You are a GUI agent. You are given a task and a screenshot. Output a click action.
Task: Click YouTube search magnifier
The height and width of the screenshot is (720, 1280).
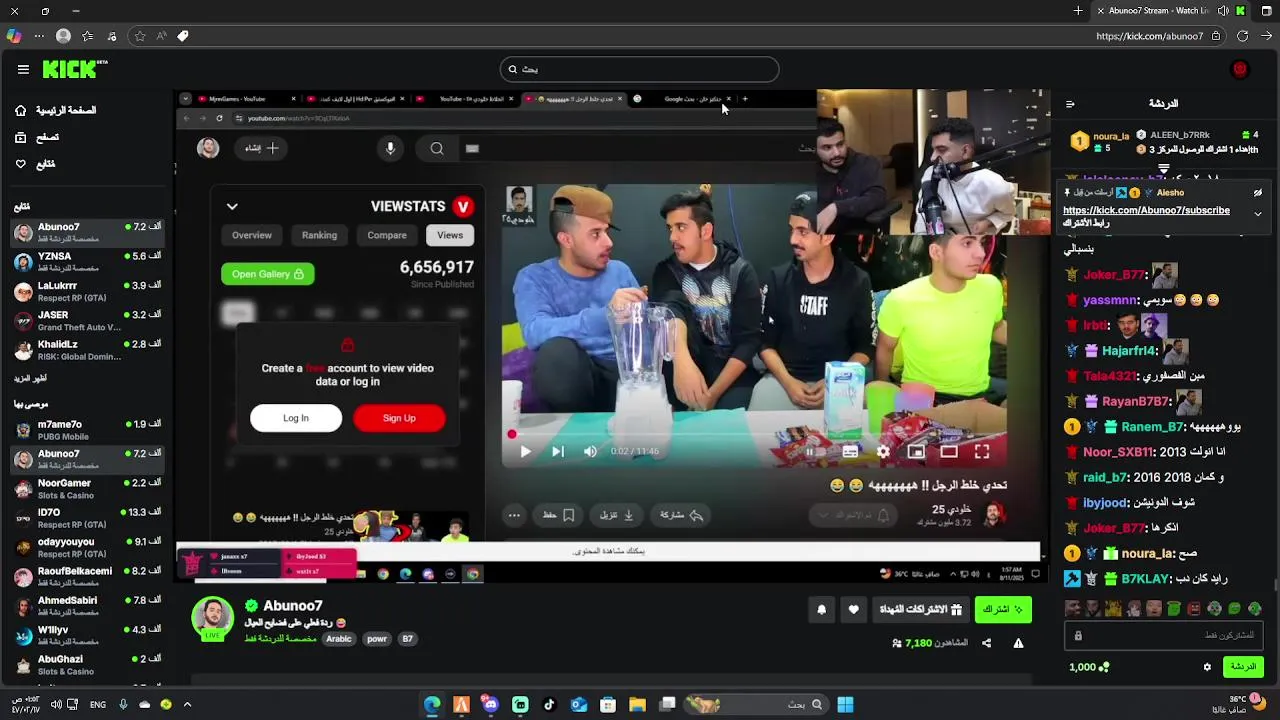pos(437,148)
